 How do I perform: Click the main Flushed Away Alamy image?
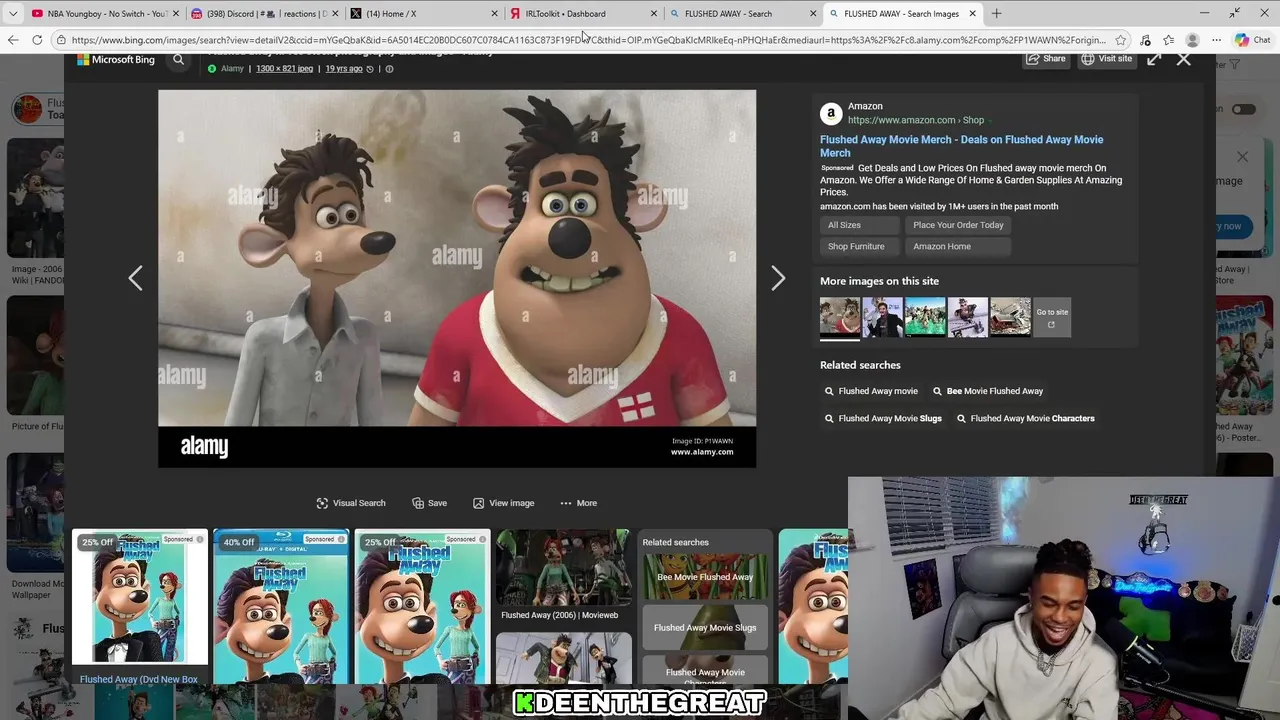[457, 279]
